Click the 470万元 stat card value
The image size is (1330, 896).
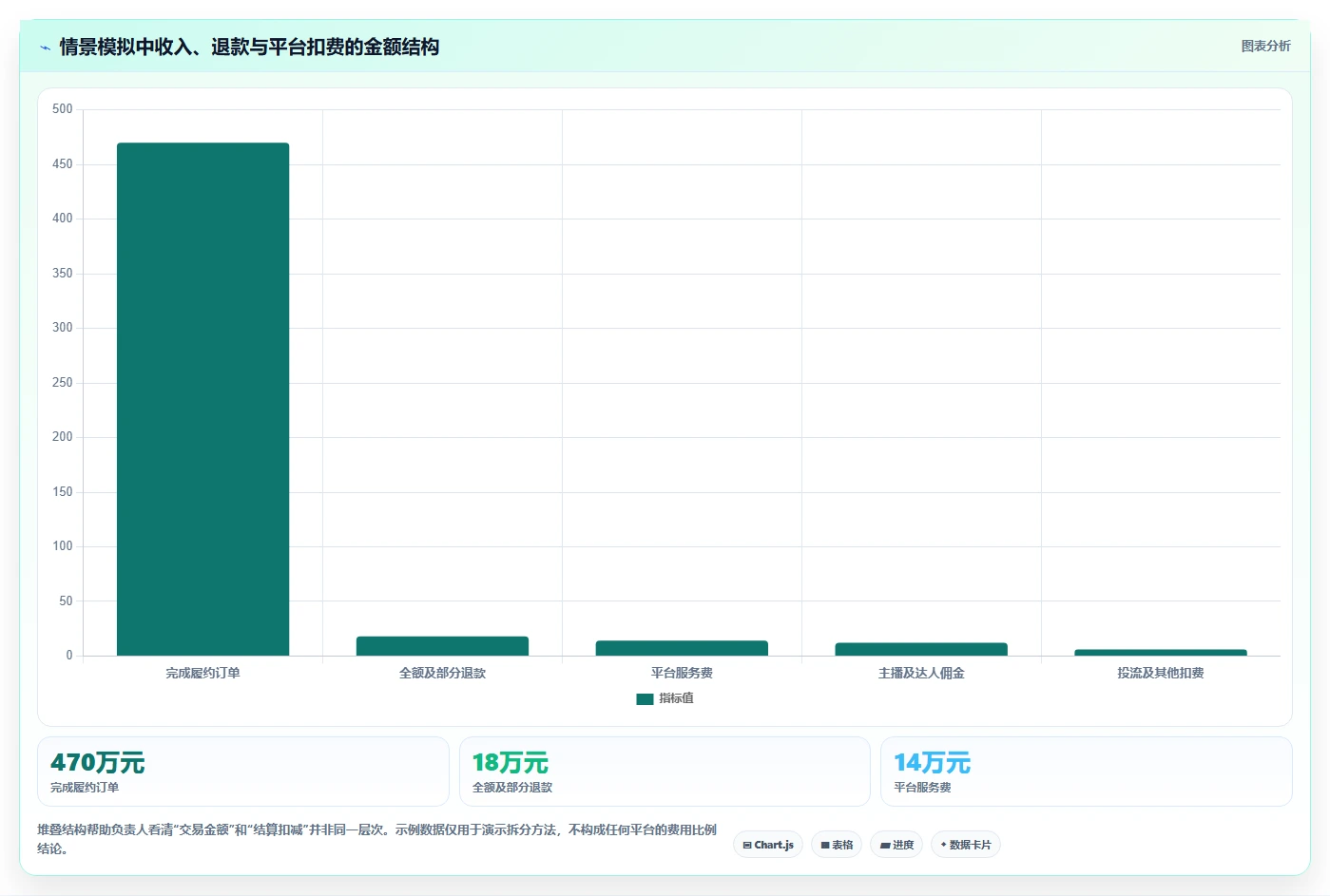(98, 763)
